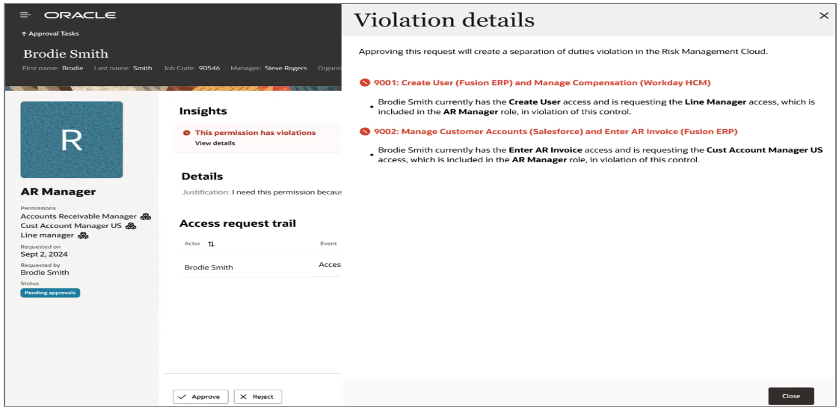Close the Violation details panel with X

pyautogui.click(x=824, y=16)
